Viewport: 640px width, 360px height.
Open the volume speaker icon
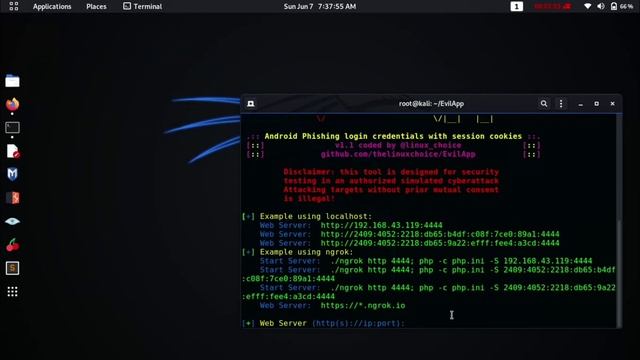pos(600,6)
